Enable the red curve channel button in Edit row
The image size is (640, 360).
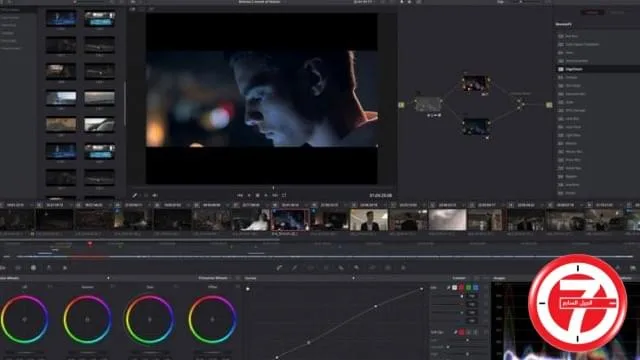point(462,288)
